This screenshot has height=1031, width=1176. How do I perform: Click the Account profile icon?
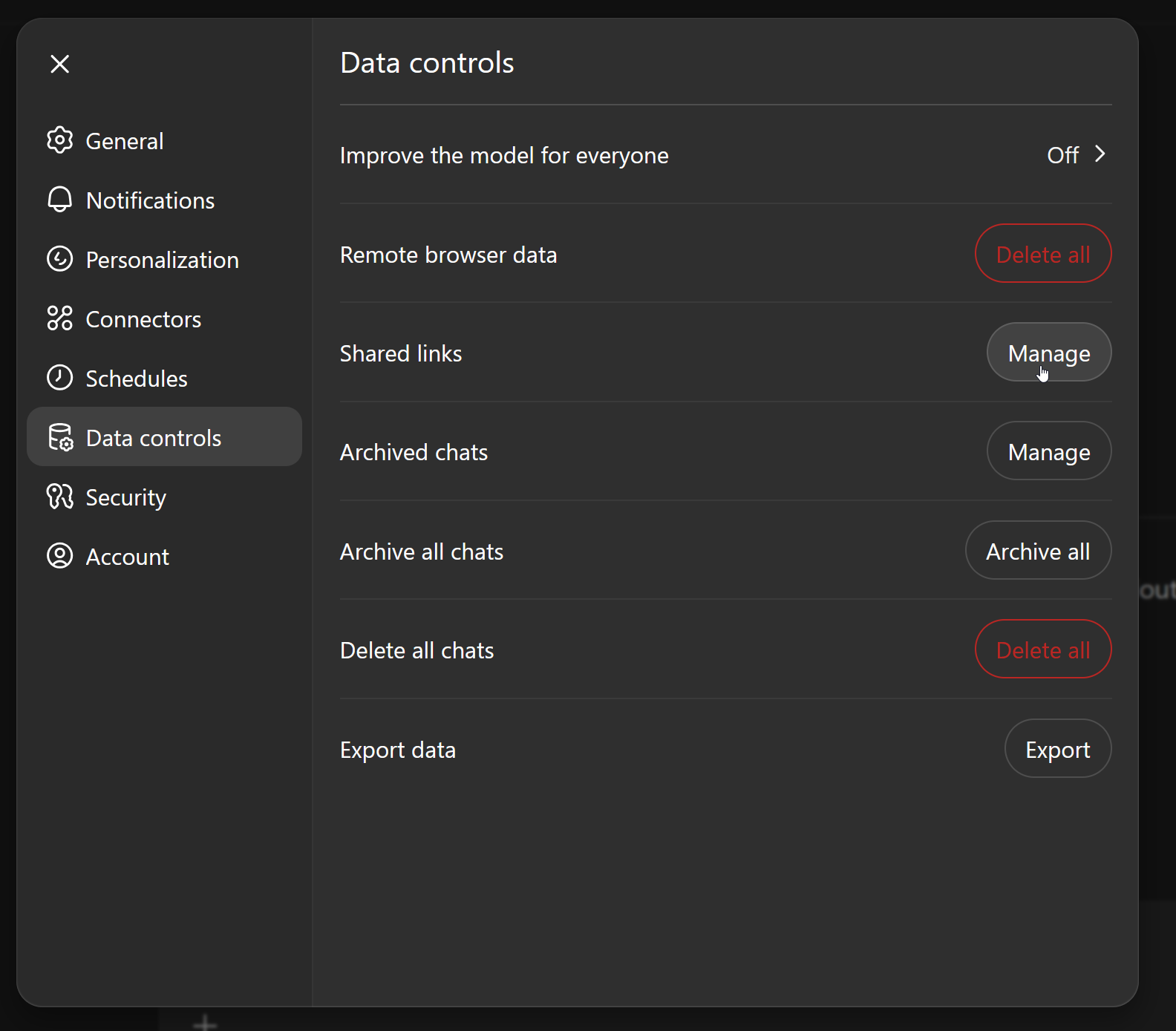click(60, 556)
